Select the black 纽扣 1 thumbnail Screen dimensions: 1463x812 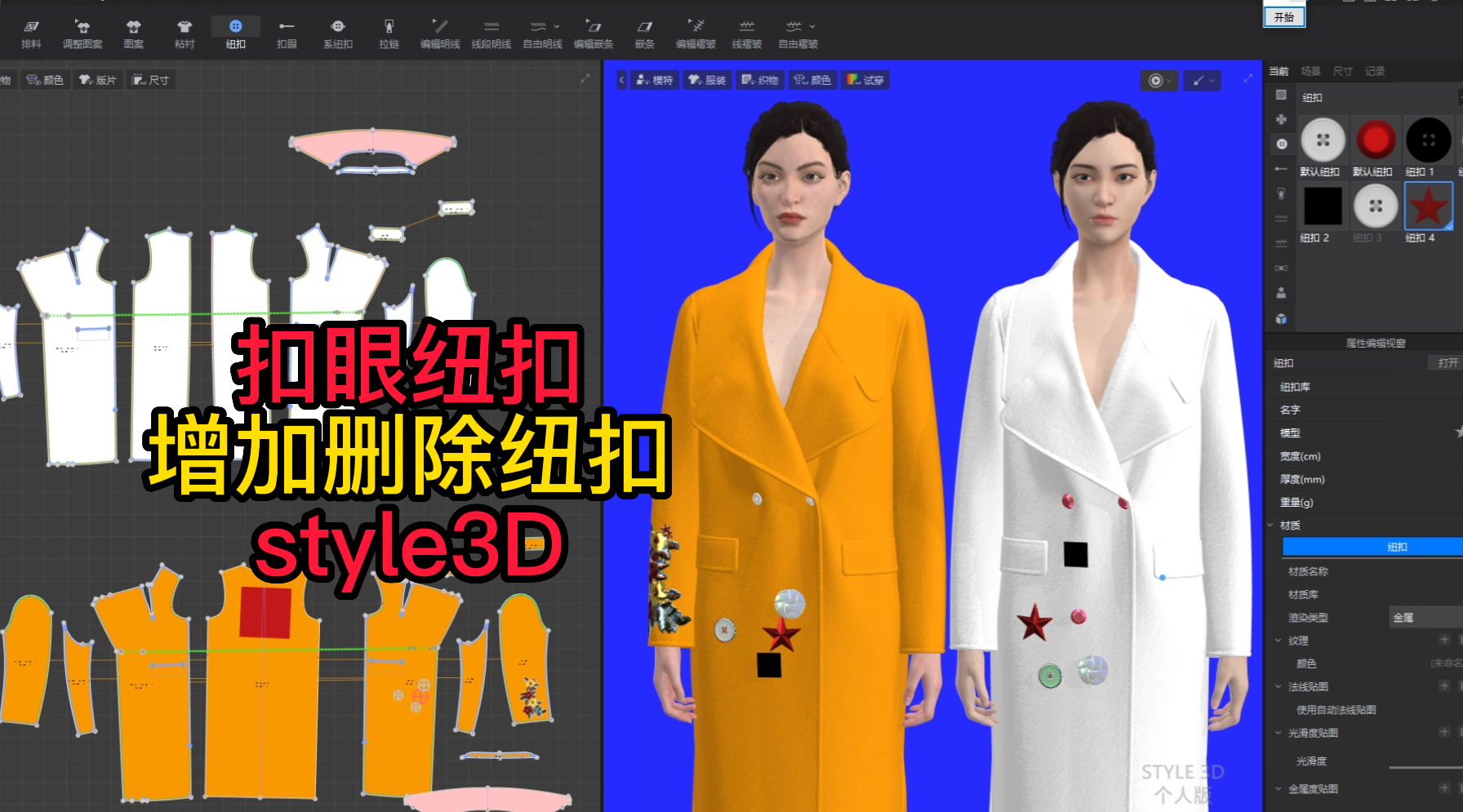[1428, 140]
